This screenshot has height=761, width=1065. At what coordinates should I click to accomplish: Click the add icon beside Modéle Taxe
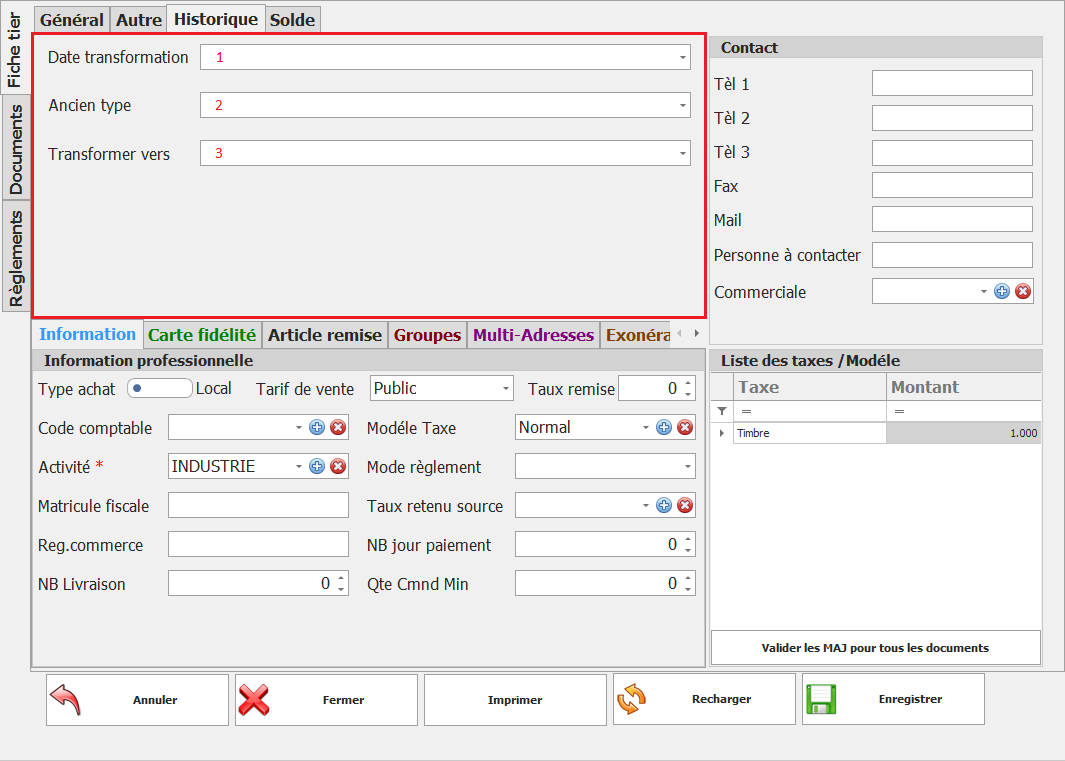click(x=664, y=427)
